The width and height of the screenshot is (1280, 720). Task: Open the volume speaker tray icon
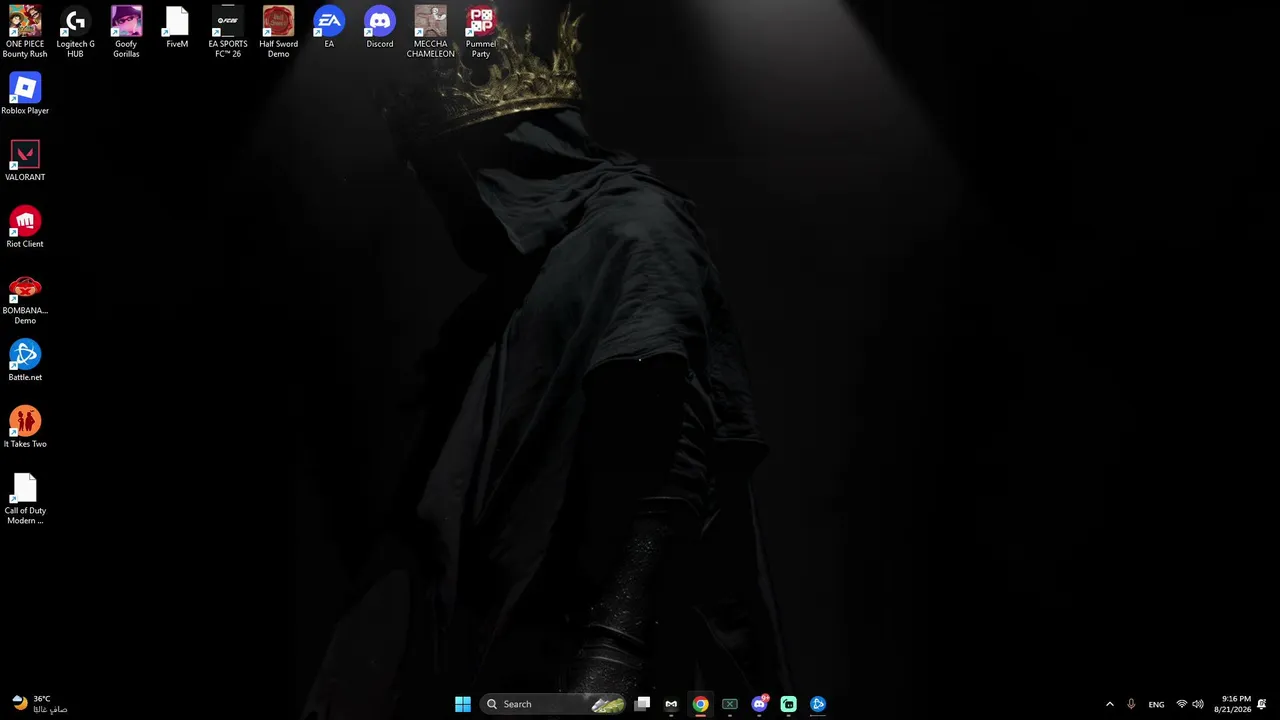[1198, 704]
